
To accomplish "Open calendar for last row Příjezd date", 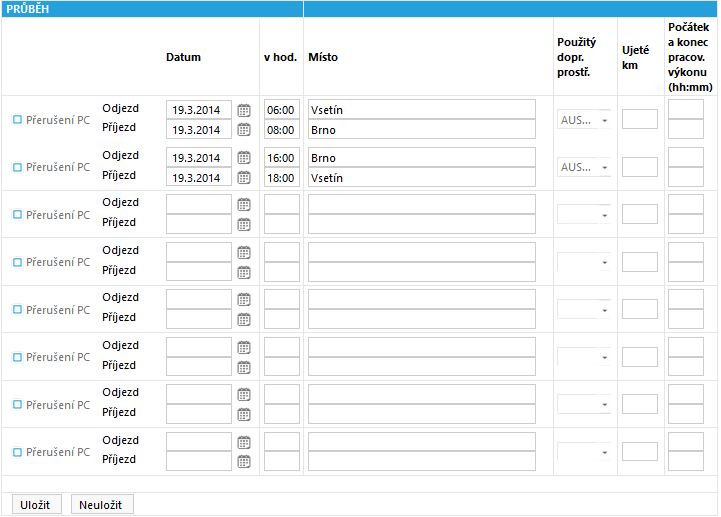I will pyautogui.click(x=244, y=462).
